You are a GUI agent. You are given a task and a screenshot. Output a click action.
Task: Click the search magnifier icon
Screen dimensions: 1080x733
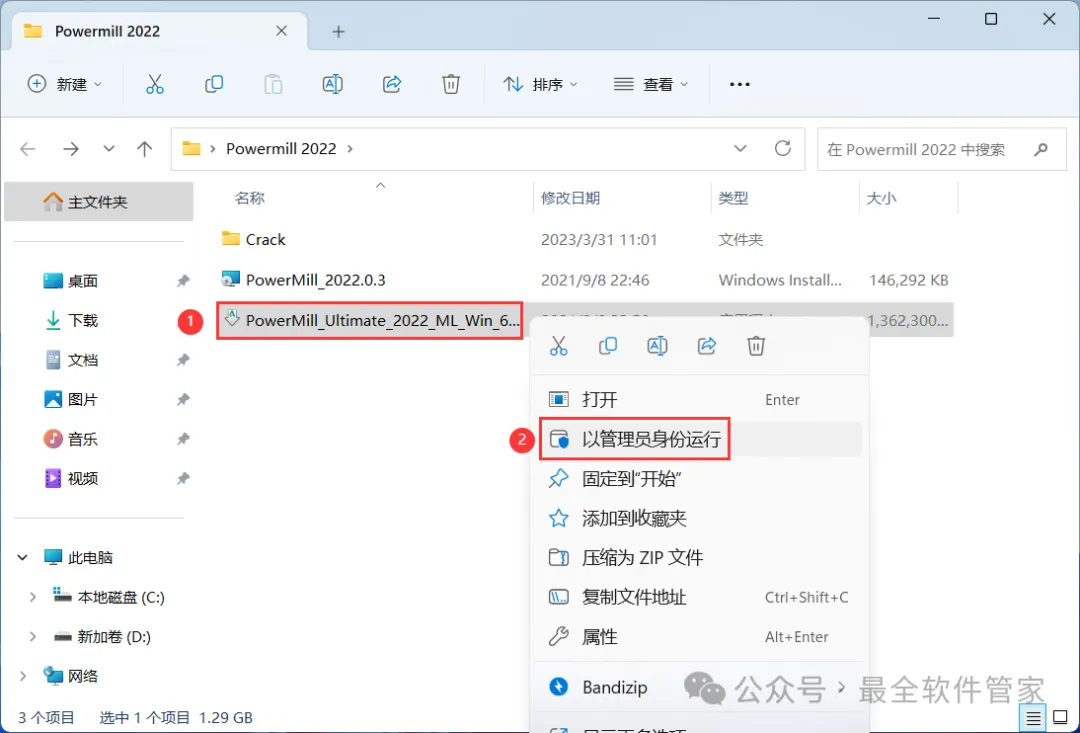pos(1041,149)
